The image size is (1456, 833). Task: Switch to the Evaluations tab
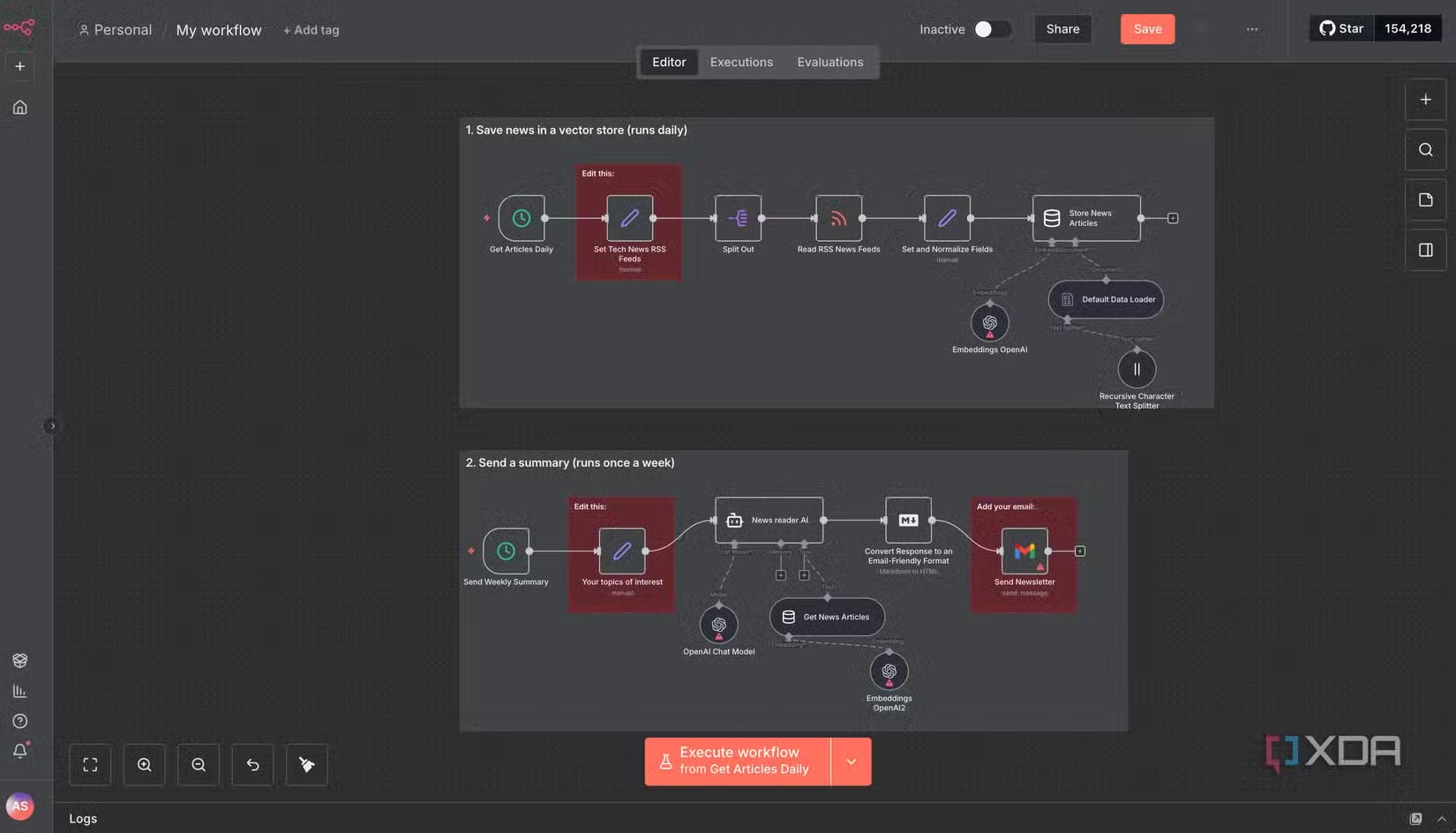click(x=830, y=62)
